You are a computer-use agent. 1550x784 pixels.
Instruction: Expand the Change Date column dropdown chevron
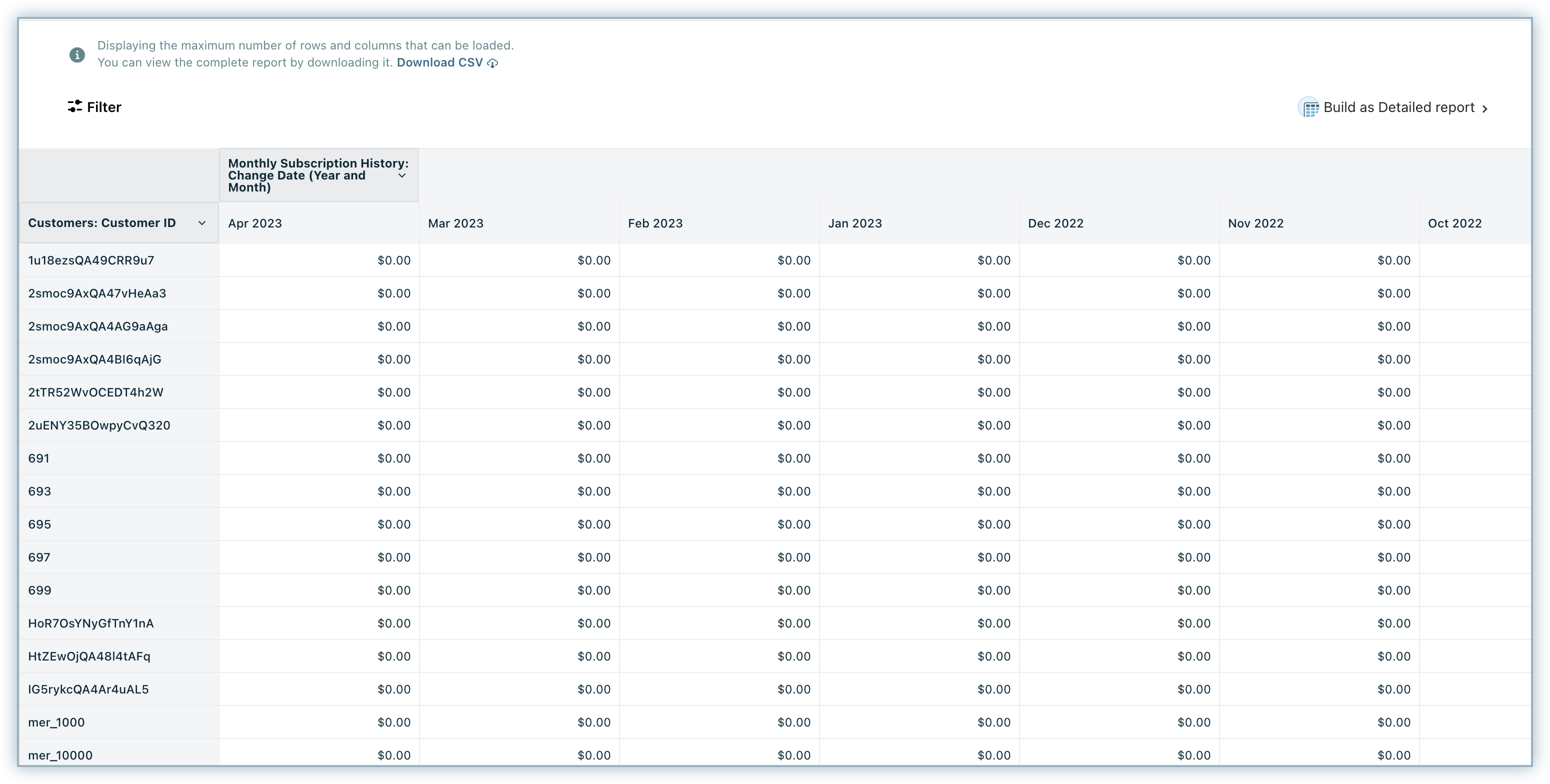pos(402,175)
